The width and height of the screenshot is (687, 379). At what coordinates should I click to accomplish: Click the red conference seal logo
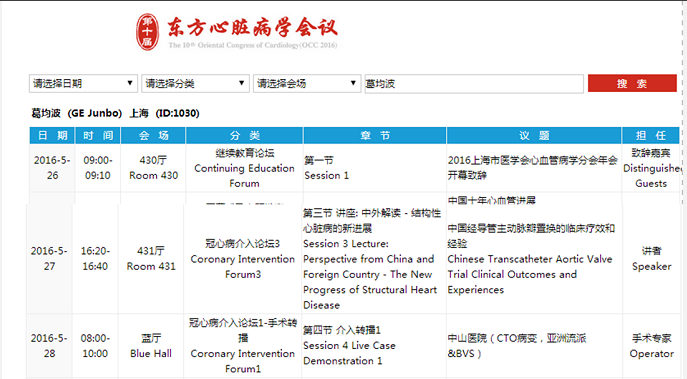pyautogui.click(x=147, y=32)
